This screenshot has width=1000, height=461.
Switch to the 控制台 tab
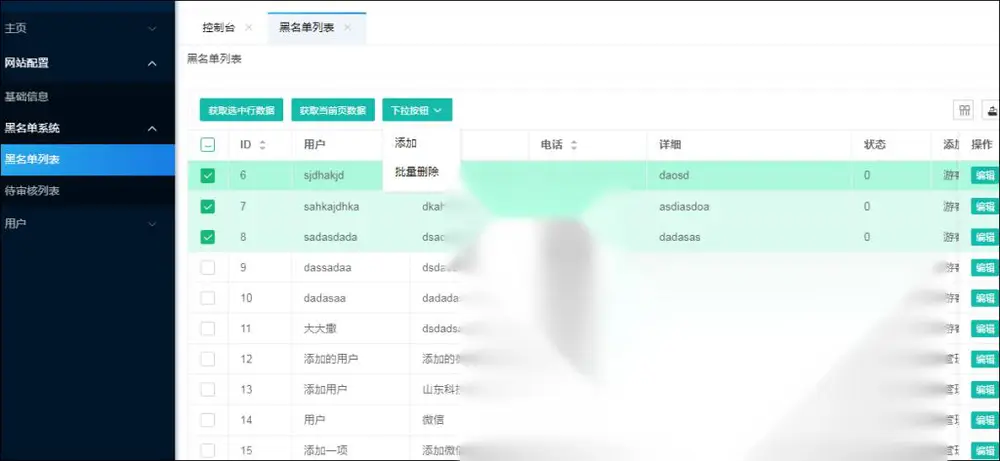(x=219, y=27)
